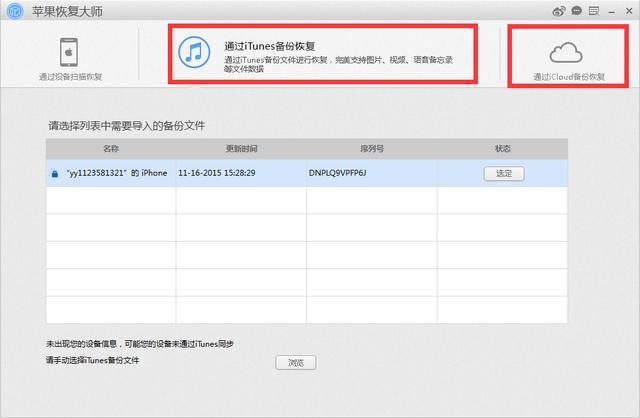Click the app logo beside 苹果恢复大师
This screenshot has width=640, height=418.
click(x=15, y=11)
